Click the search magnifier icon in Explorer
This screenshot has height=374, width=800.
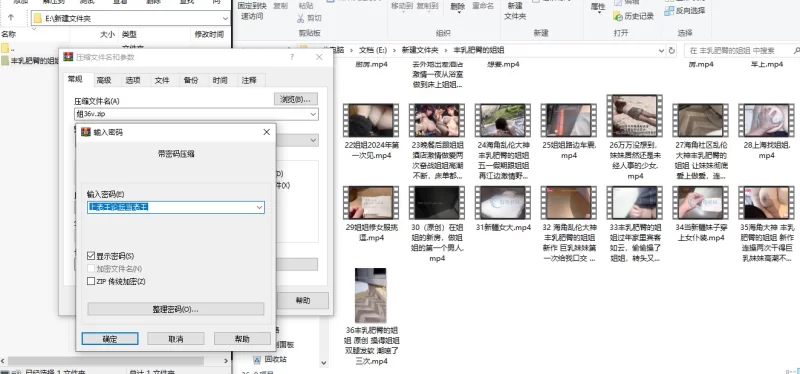point(796,51)
